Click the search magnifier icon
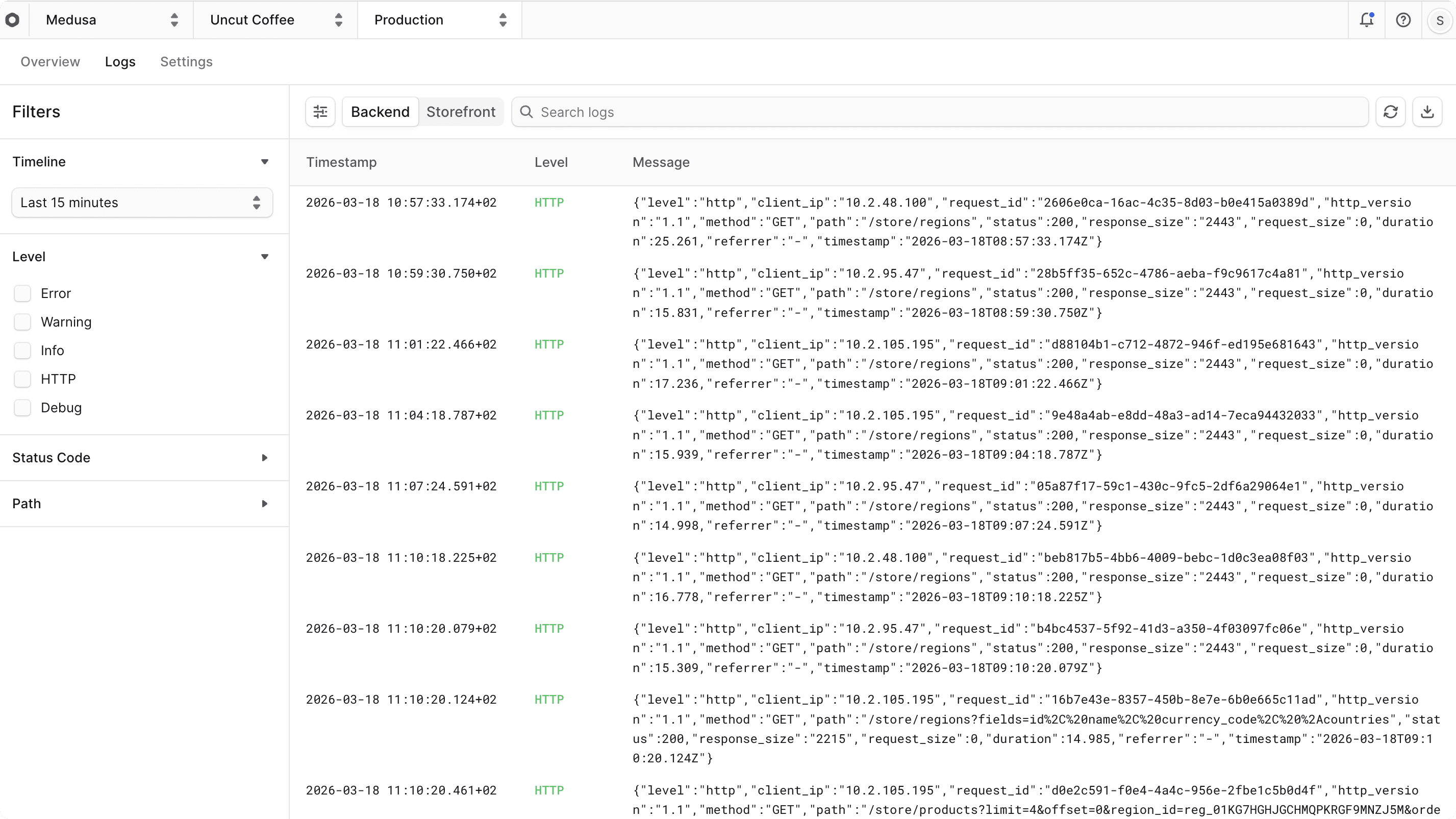The height and width of the screenshot is (819, 1456). pos(525,112)
